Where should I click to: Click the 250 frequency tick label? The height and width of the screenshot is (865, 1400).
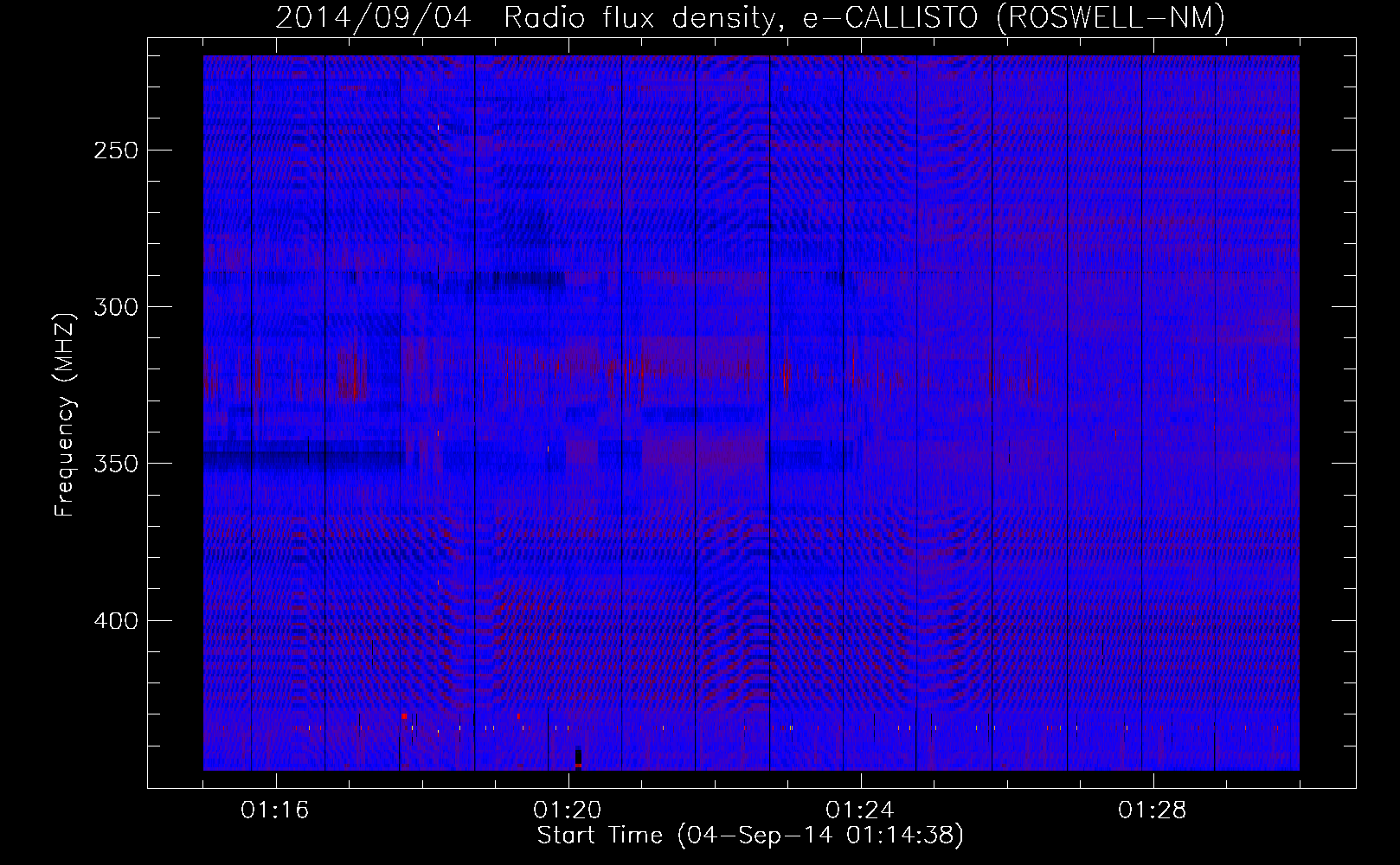pyautogui.click(x=116, y=150)
